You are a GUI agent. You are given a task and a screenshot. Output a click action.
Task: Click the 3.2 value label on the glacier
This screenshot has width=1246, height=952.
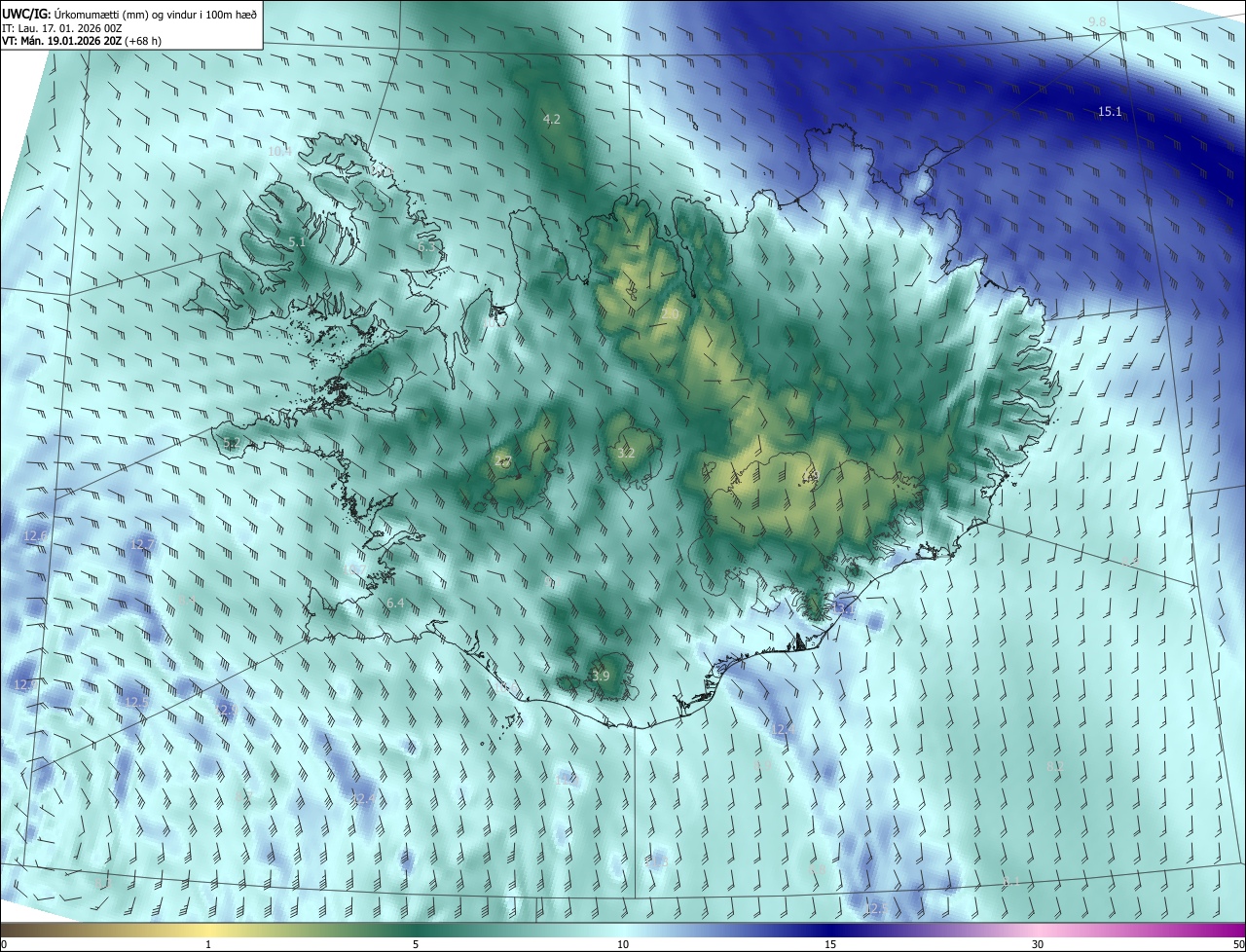(x=626, y=453)
